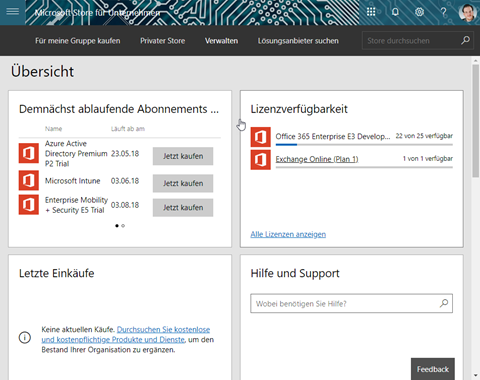Image resolution: width=480 pixels, height=380 pixels.
Task: Click Alle Lizenzen anzeigen link
Action: pyautogui.click(x=288, y=234)
